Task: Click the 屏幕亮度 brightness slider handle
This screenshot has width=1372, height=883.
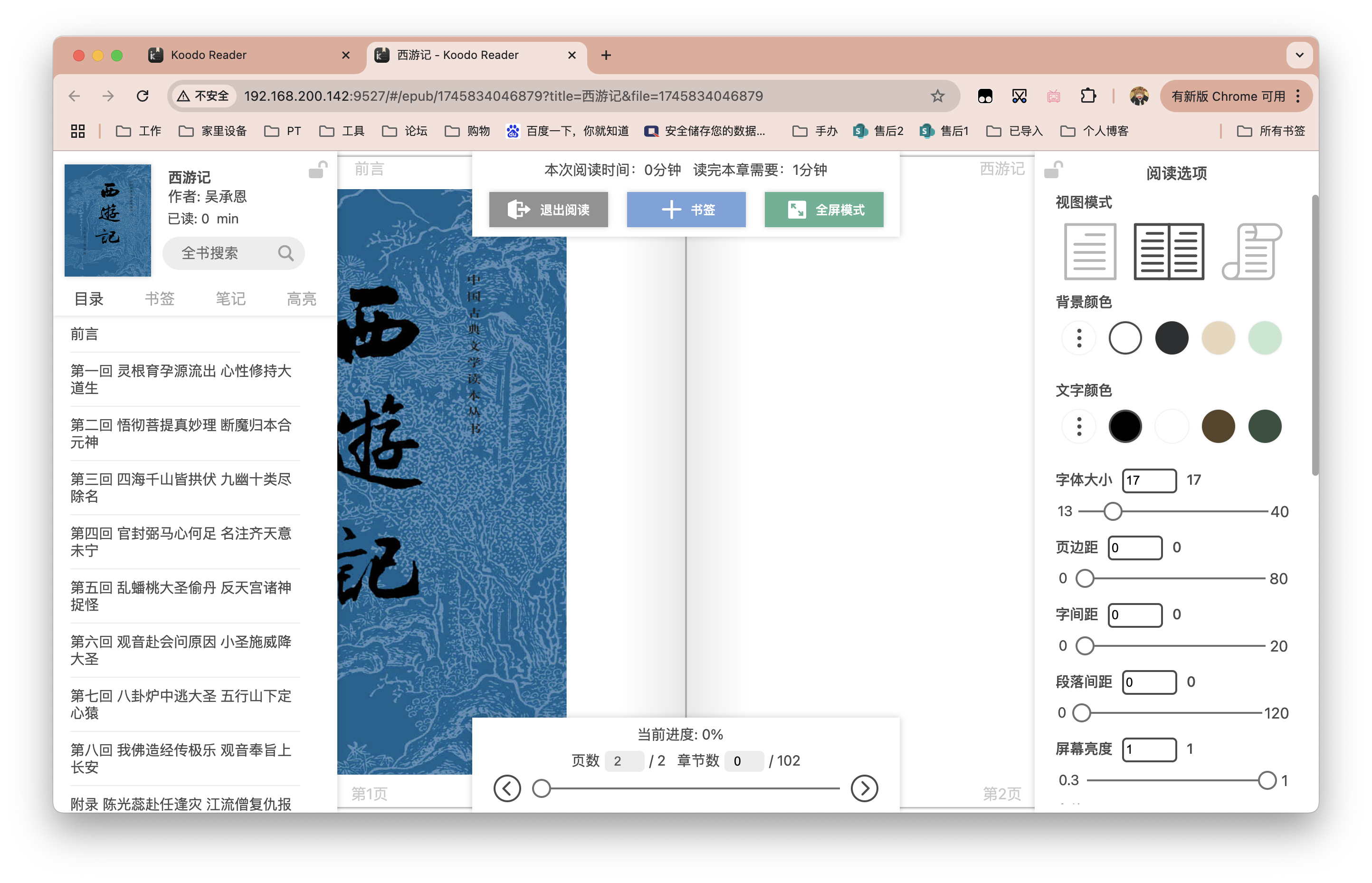Action: coord(1267,780)
